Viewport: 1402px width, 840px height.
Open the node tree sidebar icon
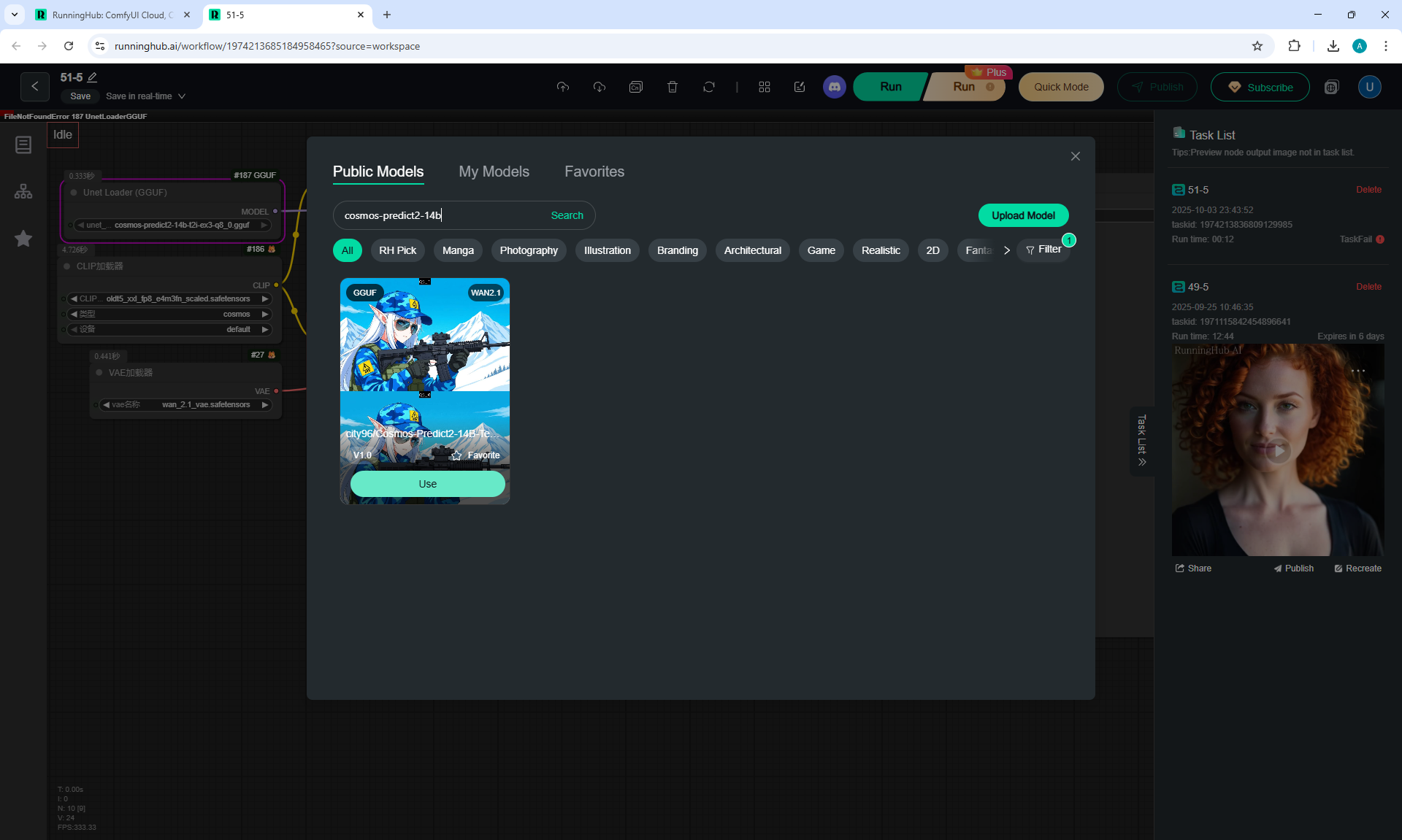click(x=23, y=191)
